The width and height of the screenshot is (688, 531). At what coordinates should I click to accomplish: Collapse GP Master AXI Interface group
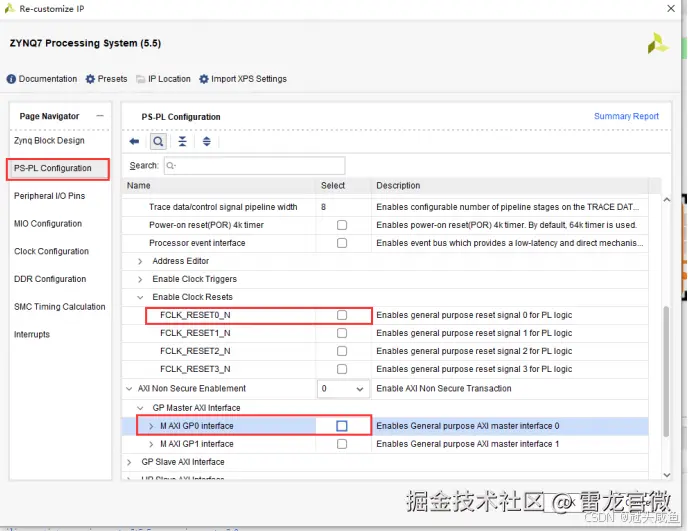(x=140, y=408)
